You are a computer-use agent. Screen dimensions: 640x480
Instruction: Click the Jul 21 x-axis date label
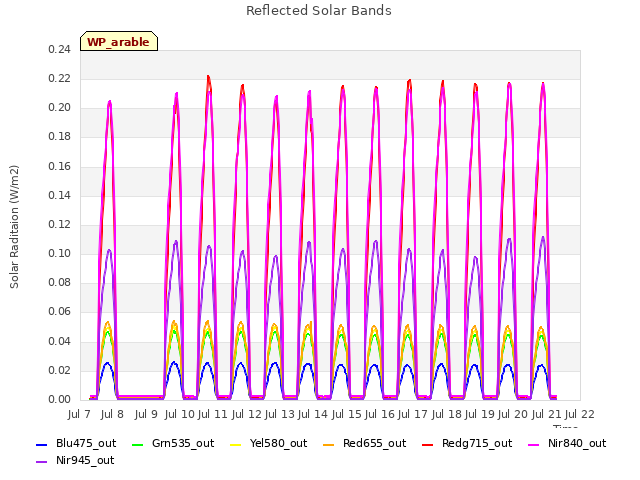[x=547, y=414]
